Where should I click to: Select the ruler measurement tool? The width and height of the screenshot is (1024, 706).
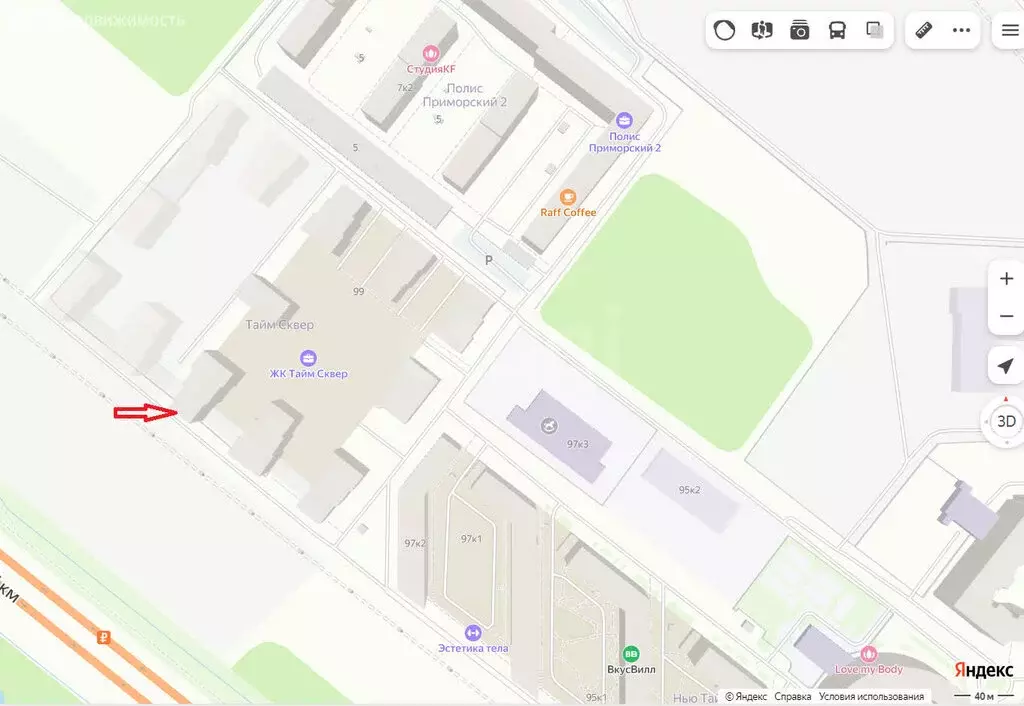coord(923,30)
